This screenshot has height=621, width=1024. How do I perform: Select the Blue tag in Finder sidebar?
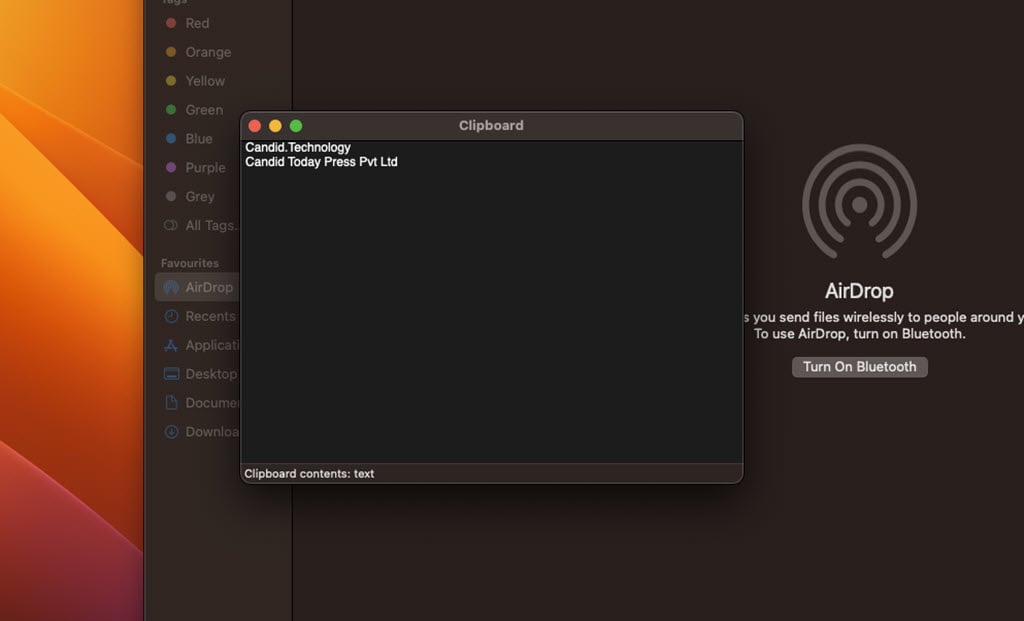point(199,138)
